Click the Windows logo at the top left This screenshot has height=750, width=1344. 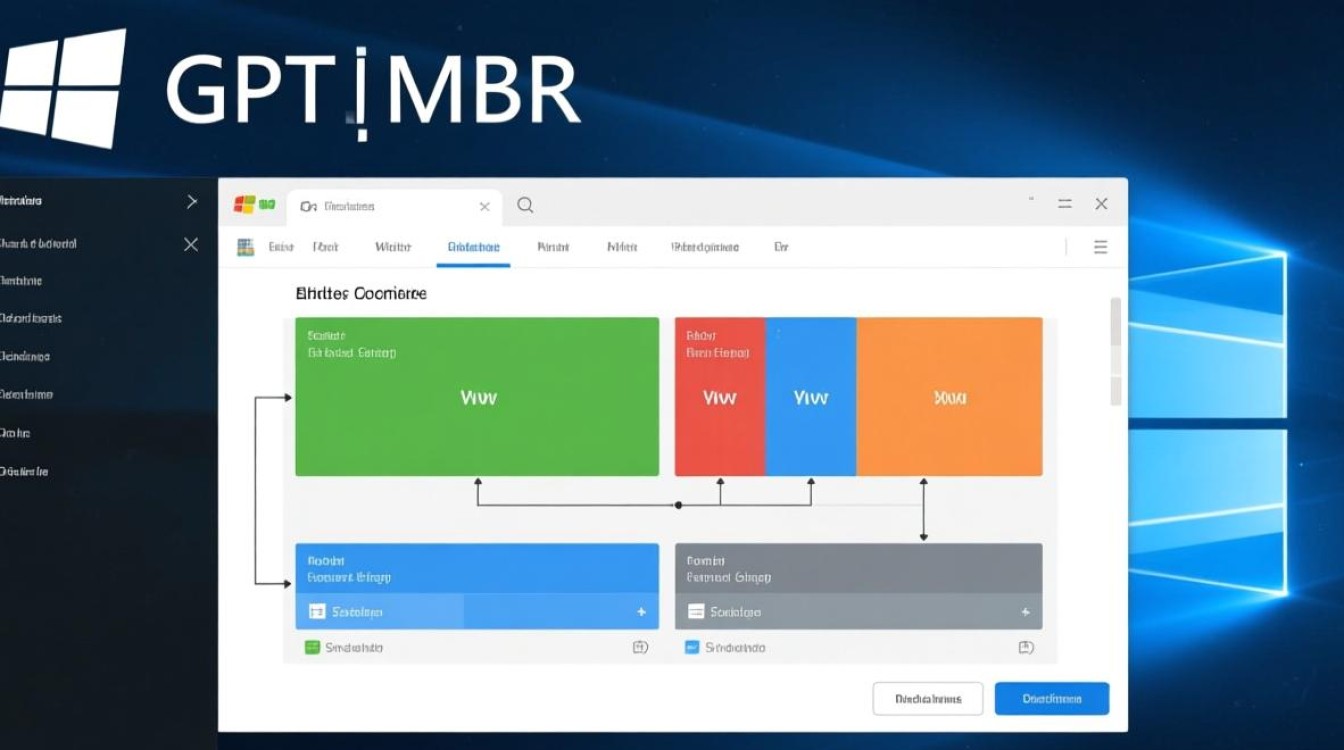(64, 88)
